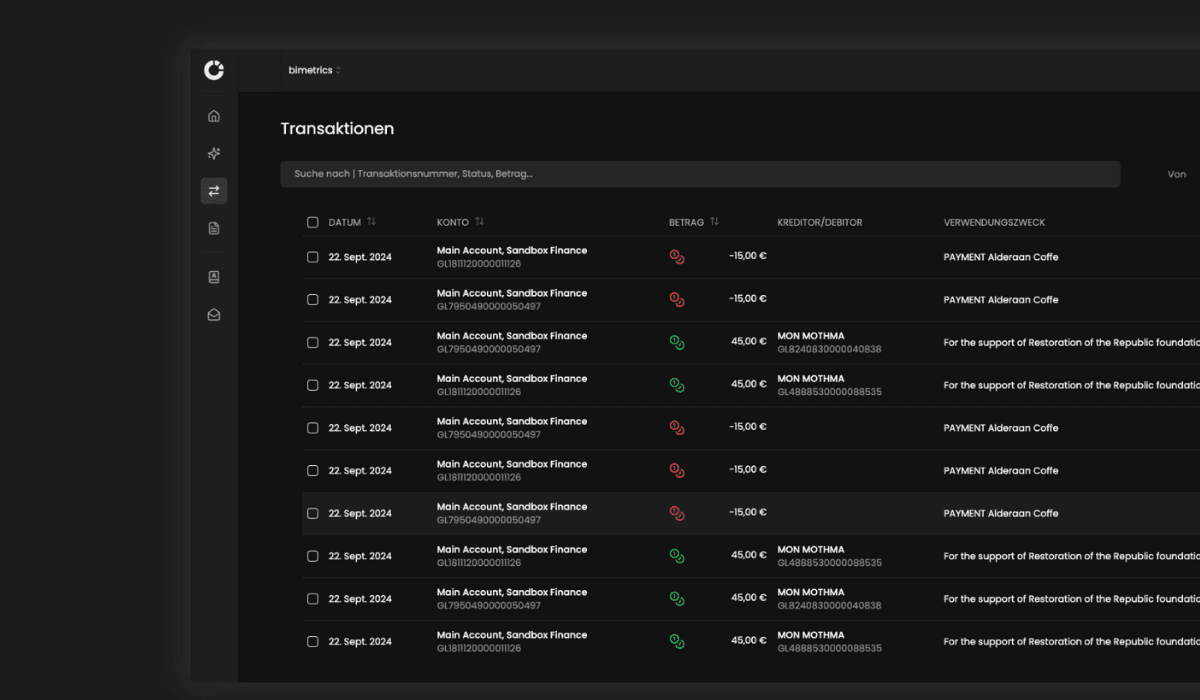Sort by Datum column arrows

coord(372,222)
